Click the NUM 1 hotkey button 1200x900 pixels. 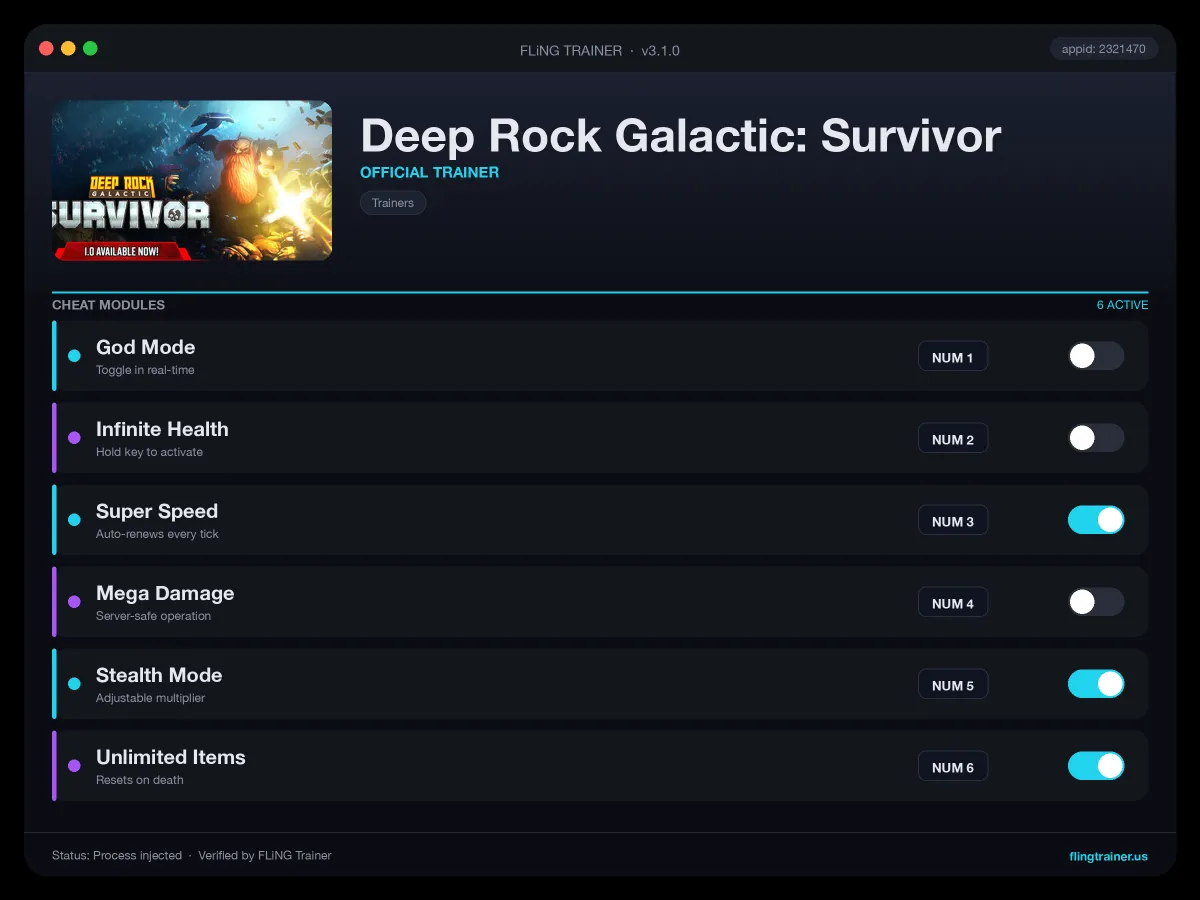(953, 357)
